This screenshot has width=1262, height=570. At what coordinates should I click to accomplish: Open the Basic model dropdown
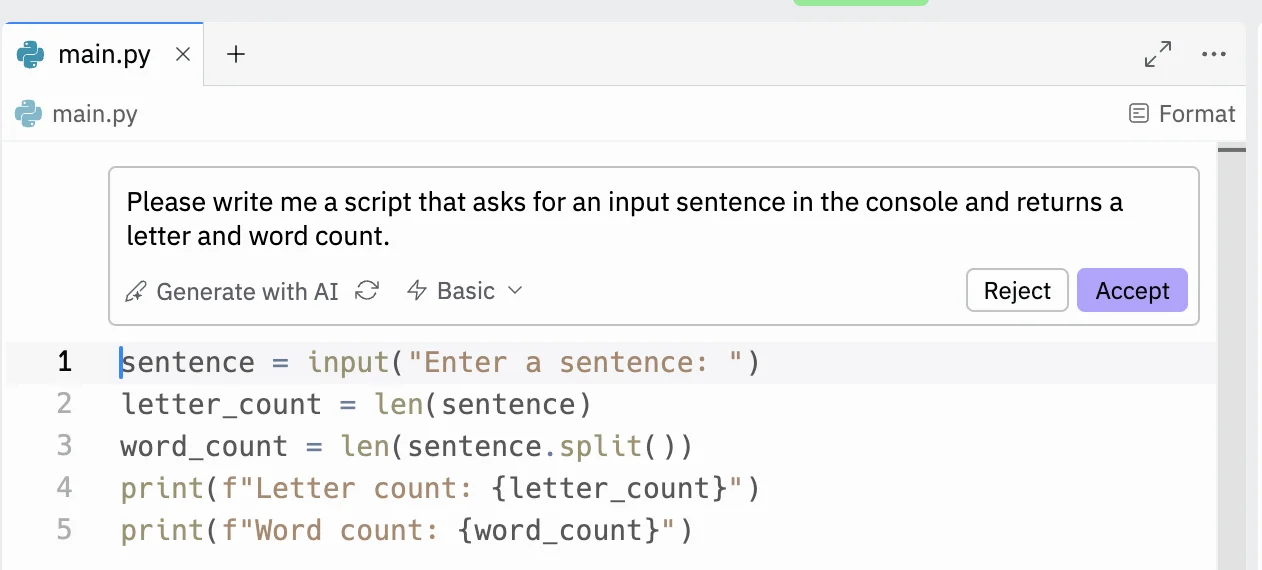[465, 291]
